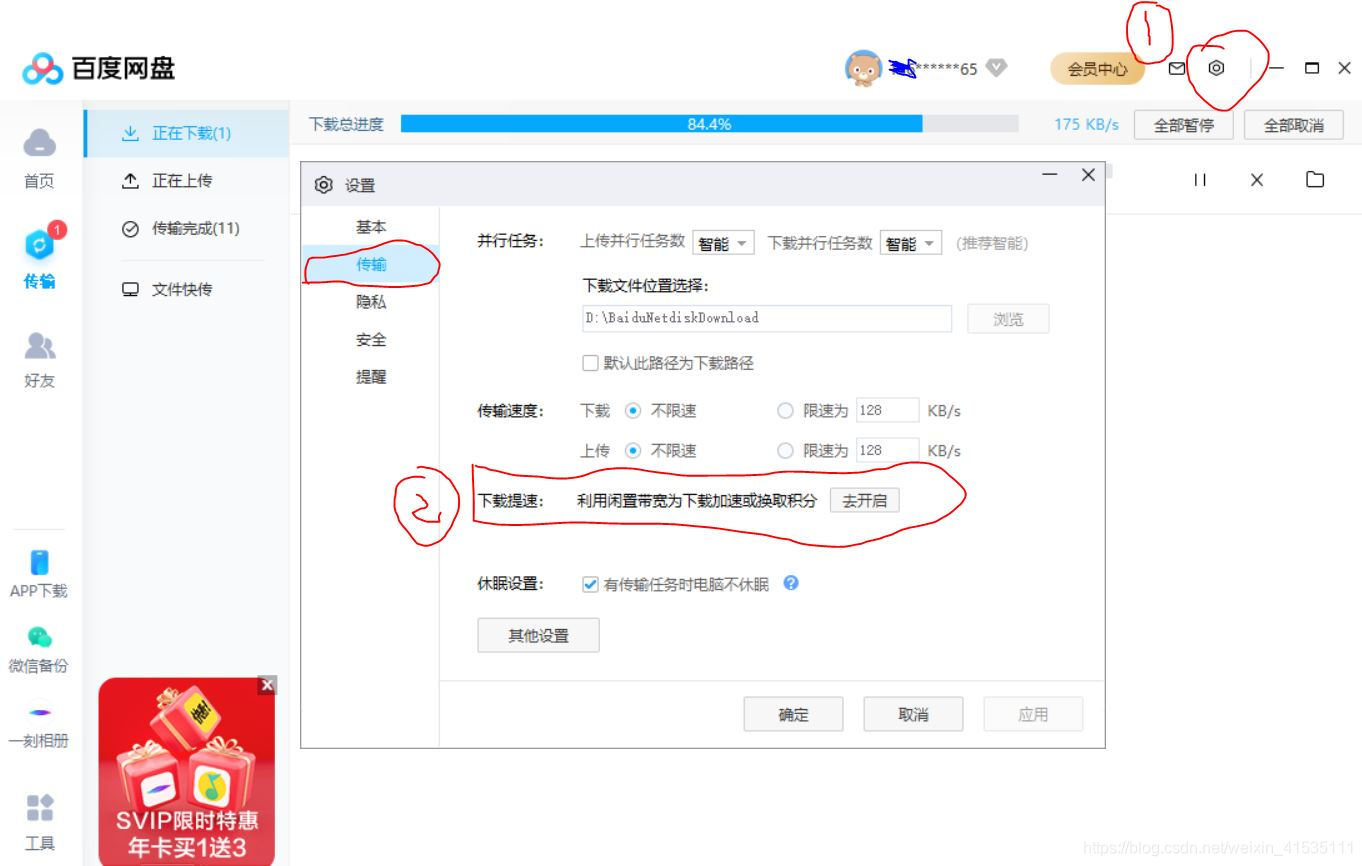Select 不限速 for 上传 speed

tap(632, 451)
